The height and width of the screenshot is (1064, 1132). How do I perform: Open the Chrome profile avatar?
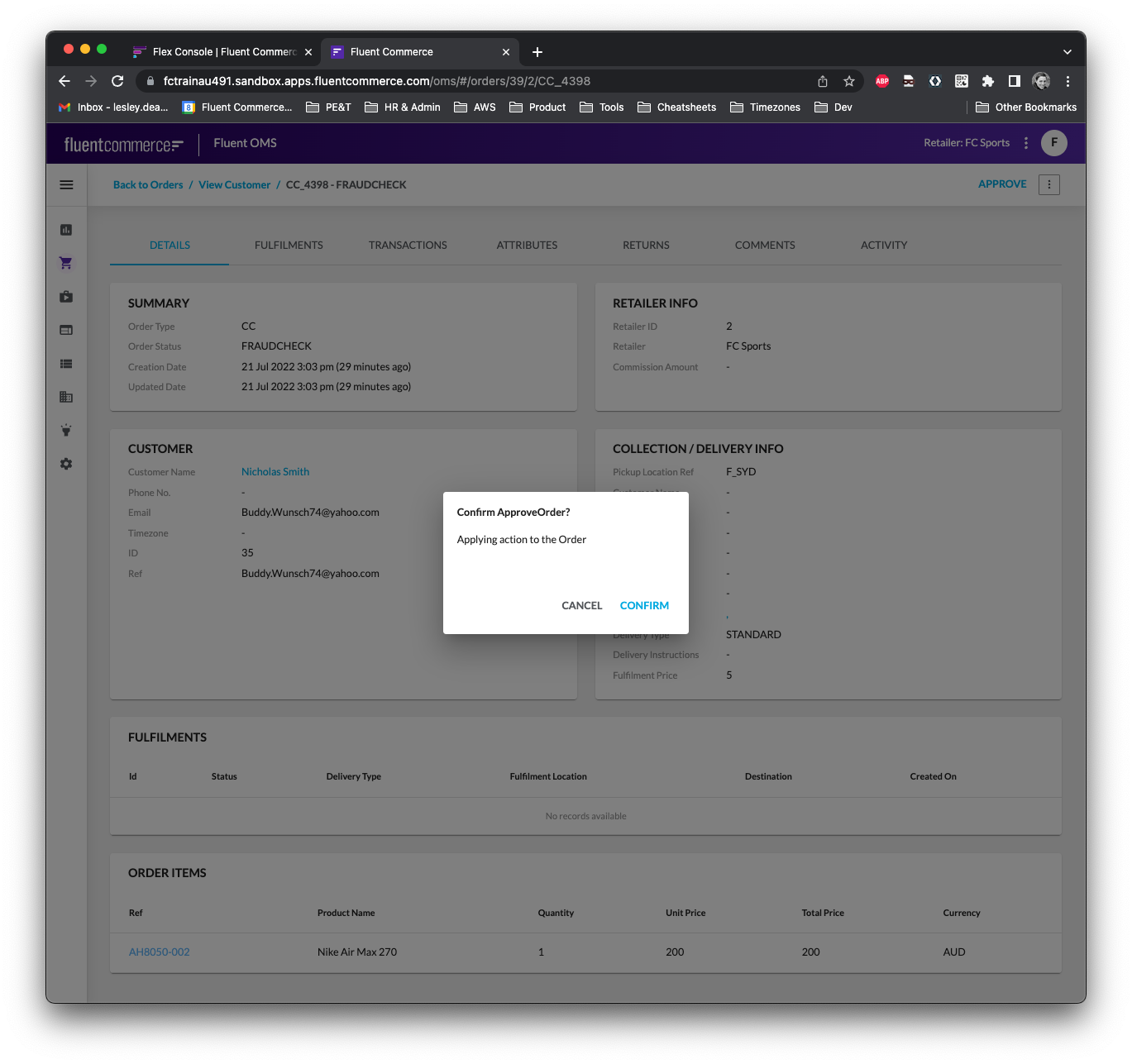[1042, 81]
